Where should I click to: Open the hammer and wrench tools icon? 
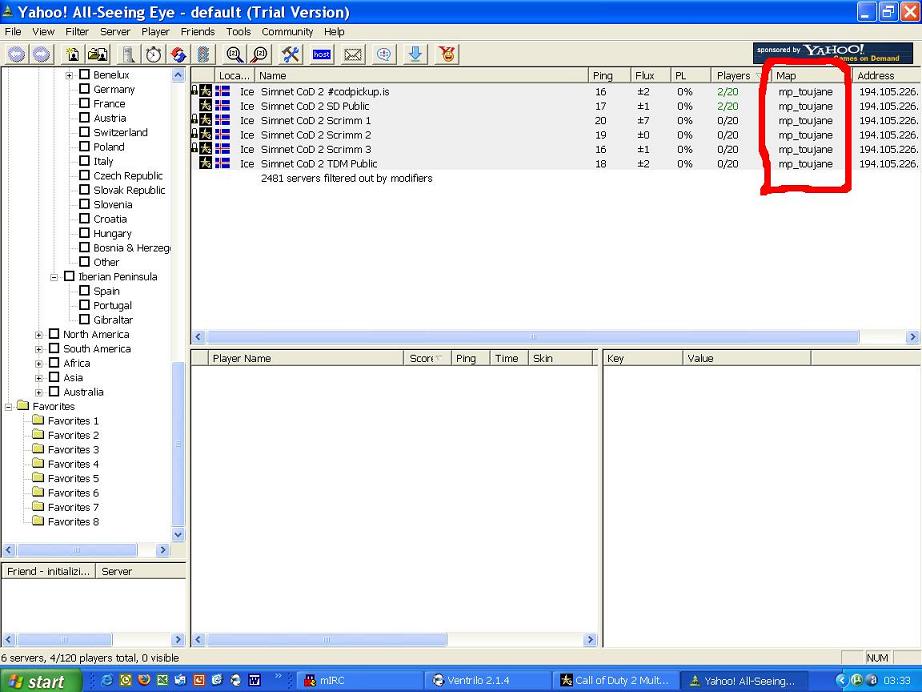[x=290, y=55]
